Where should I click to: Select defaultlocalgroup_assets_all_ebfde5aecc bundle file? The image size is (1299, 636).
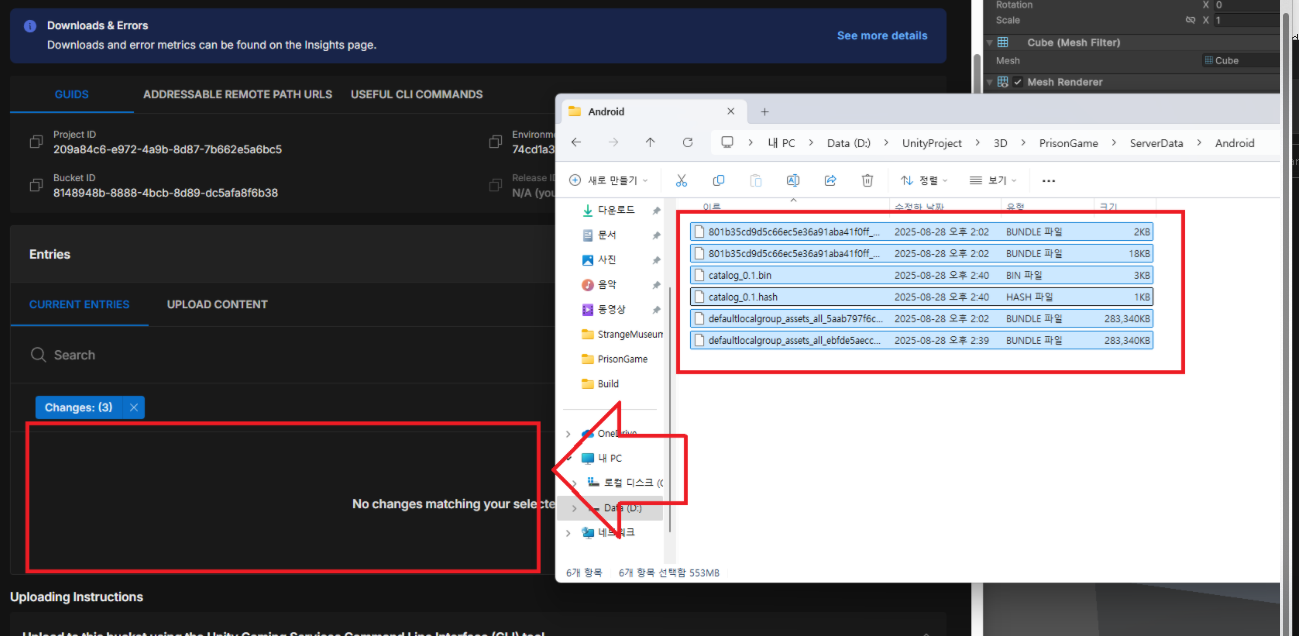tap(920, 340)
